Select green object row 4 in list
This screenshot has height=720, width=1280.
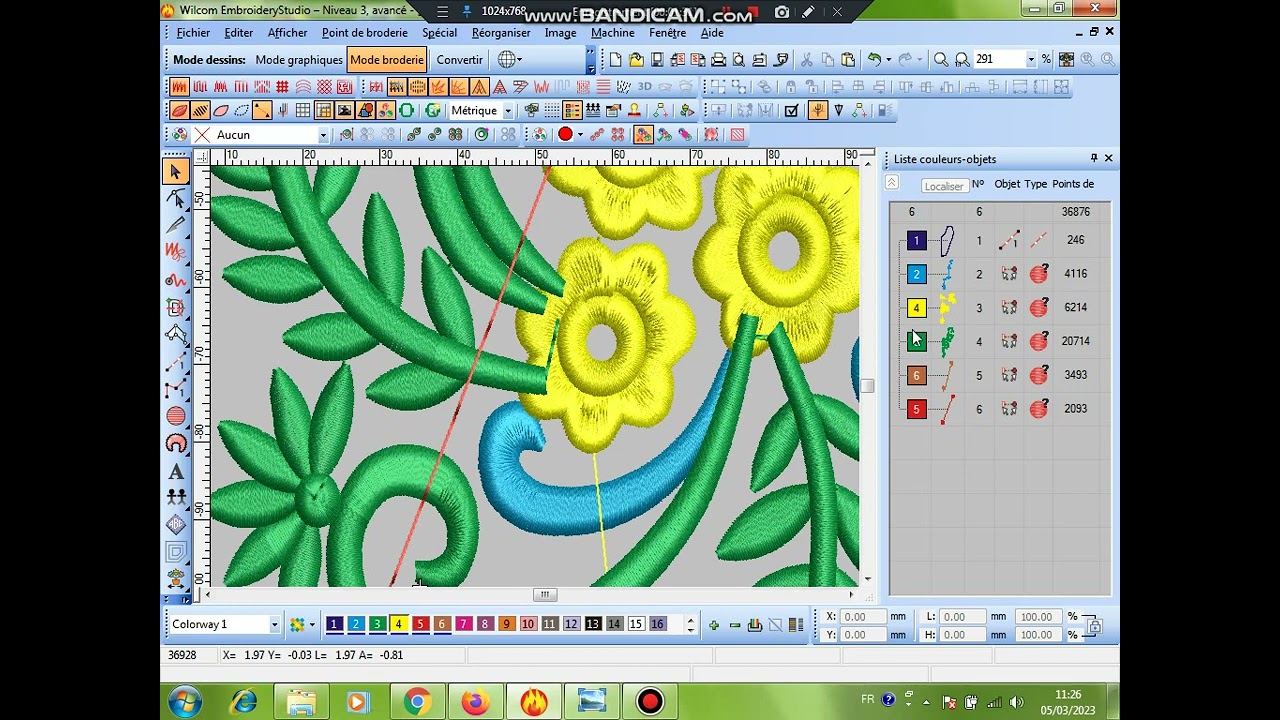[1000, 341]
